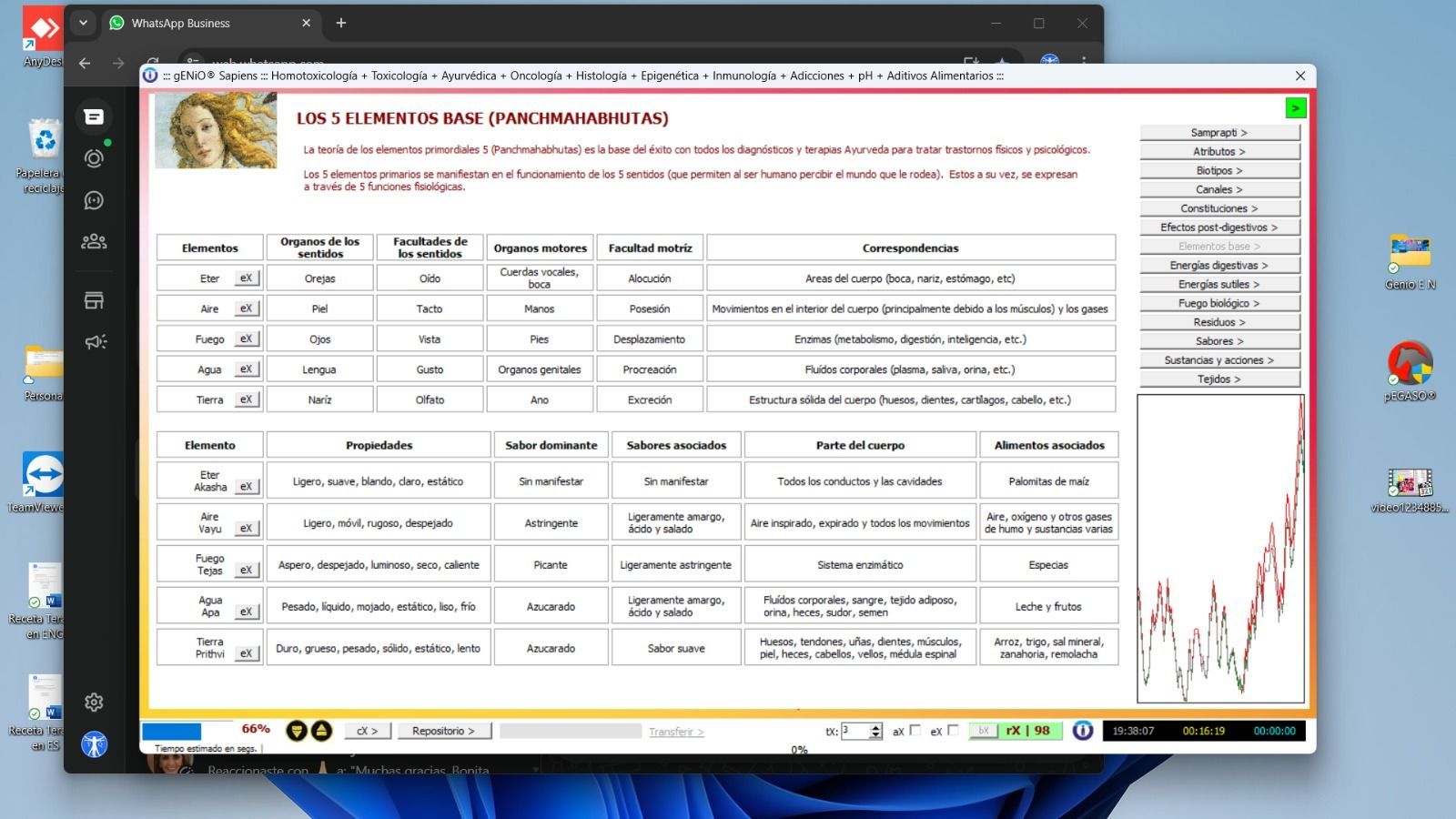Open a new browser tab with plus
1456x819 pixels.
point(341,23)
